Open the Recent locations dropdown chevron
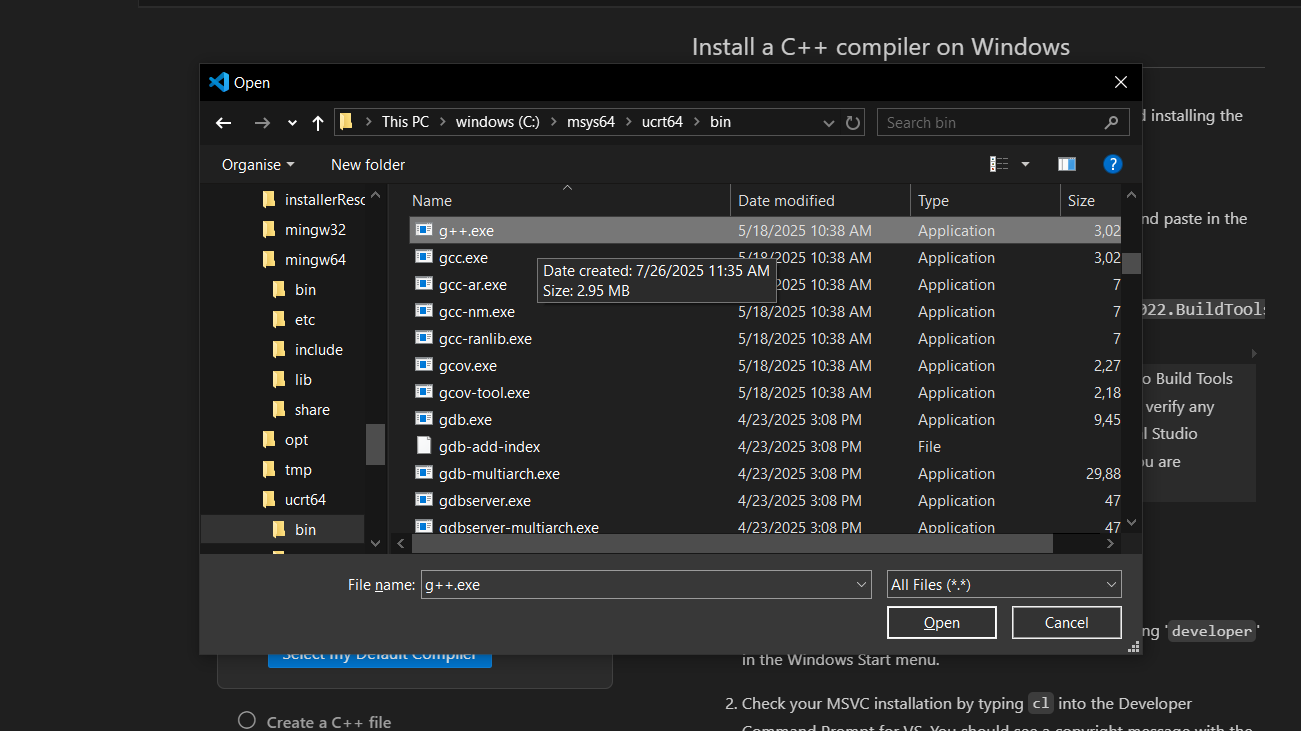Viewport: 1301px width, 731px height. (292, 123)
